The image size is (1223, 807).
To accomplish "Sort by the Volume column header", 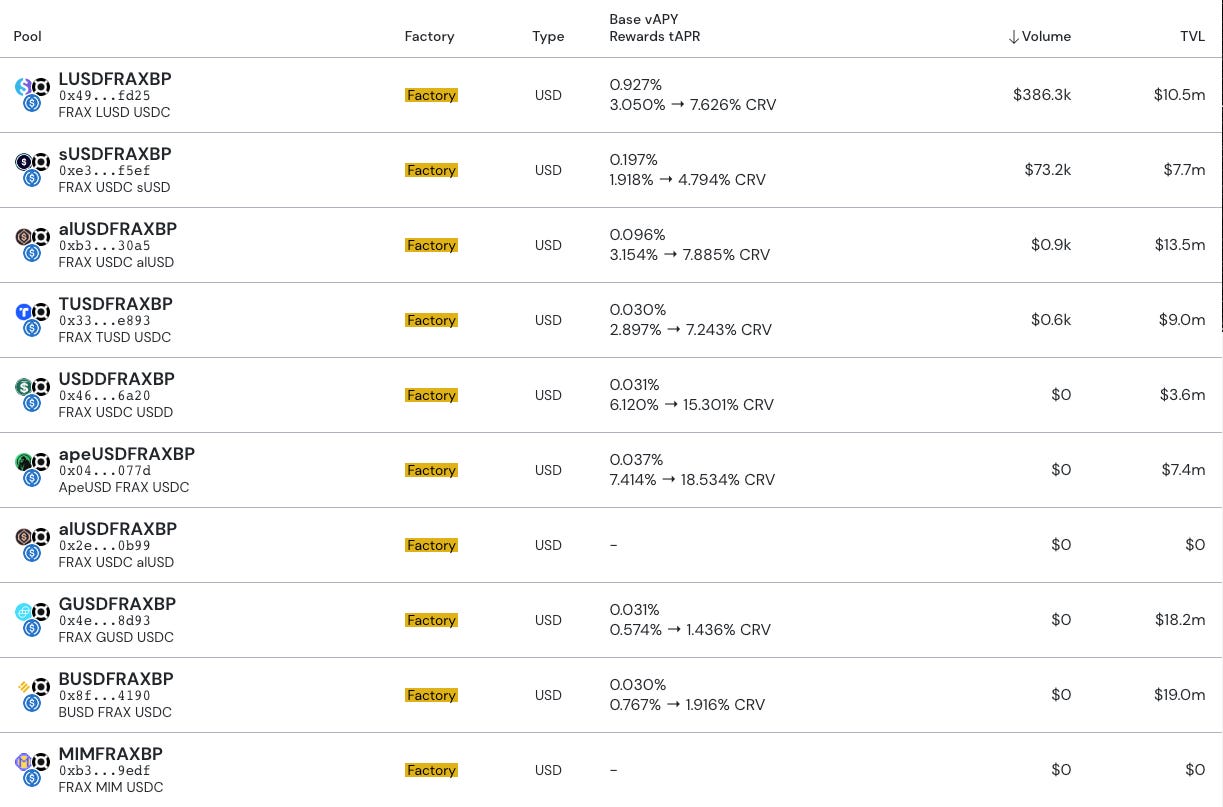I will point(1039,36).
